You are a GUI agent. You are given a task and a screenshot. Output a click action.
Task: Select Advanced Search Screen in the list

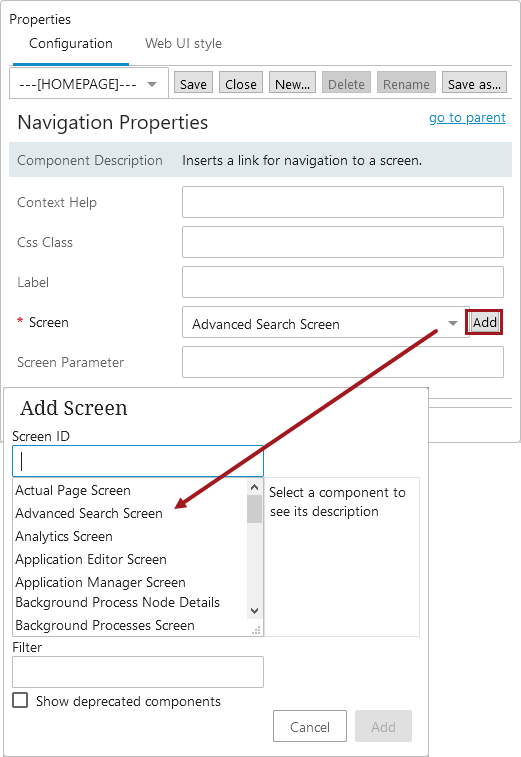point(89,513)
